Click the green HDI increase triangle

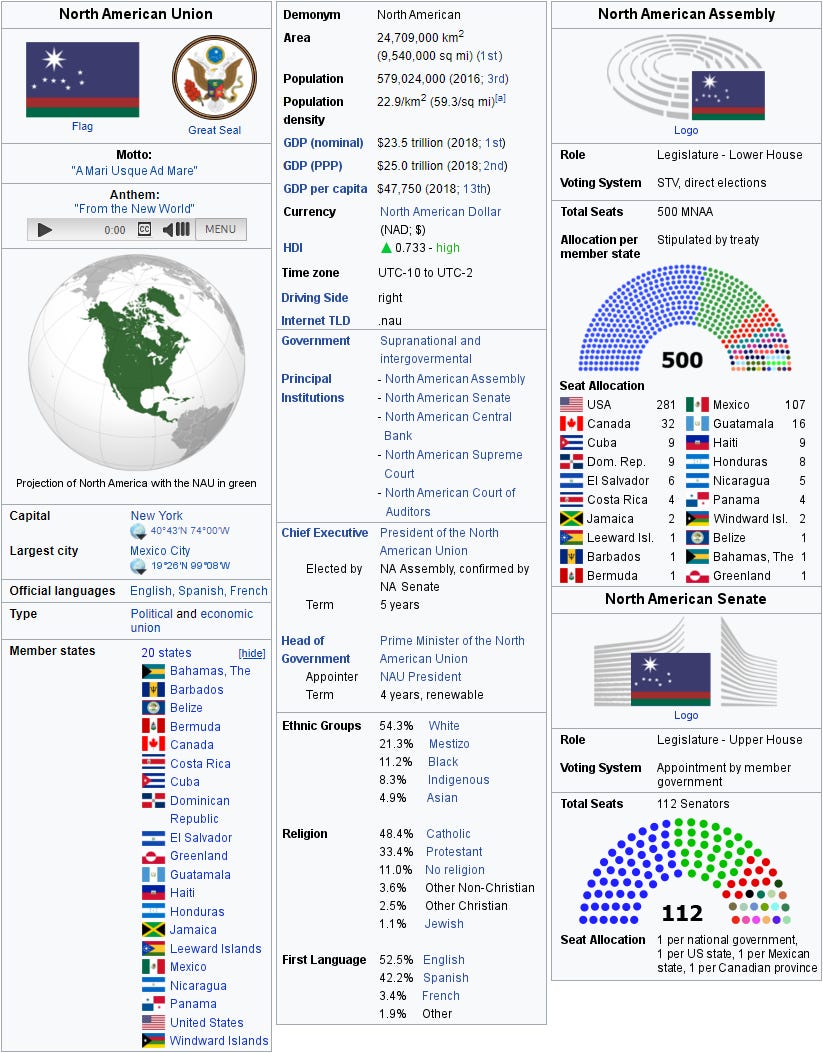click(386, 248)
